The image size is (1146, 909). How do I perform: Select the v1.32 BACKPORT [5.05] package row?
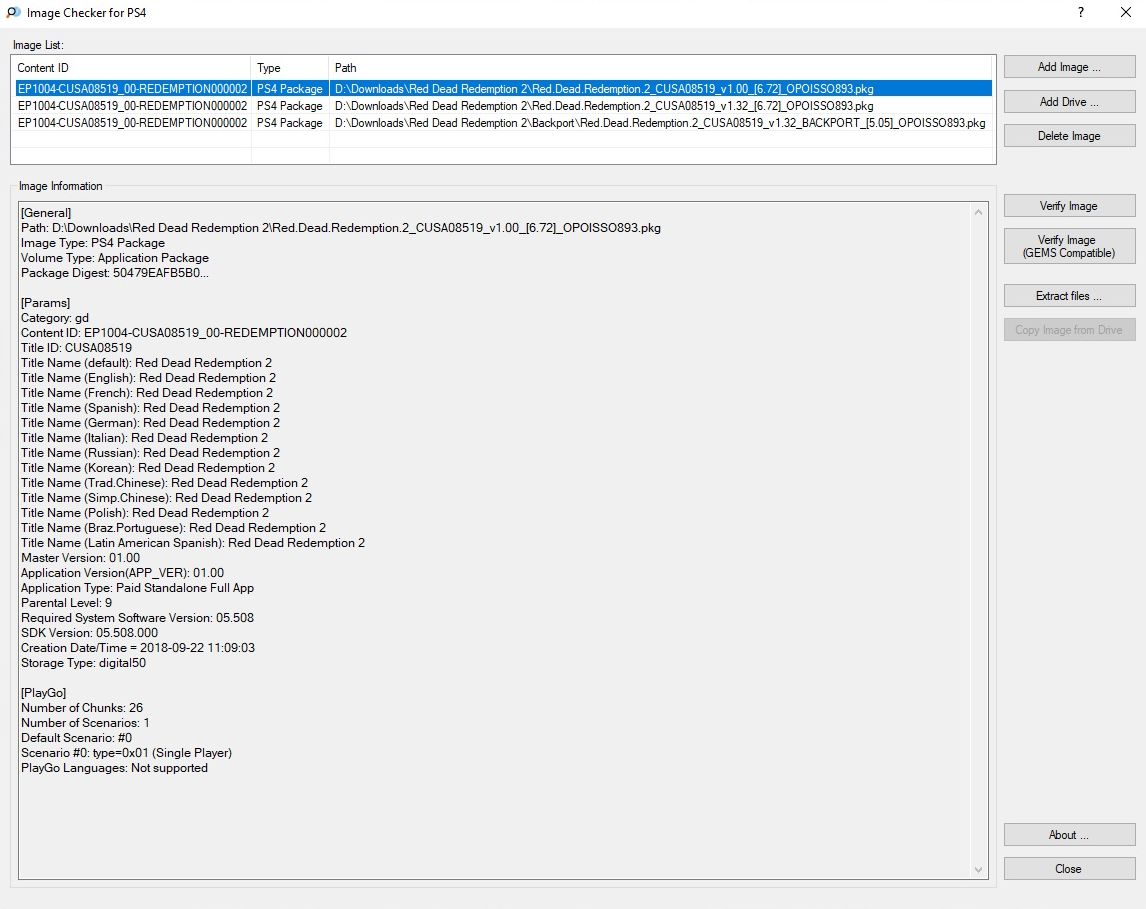tap(504, 123)
